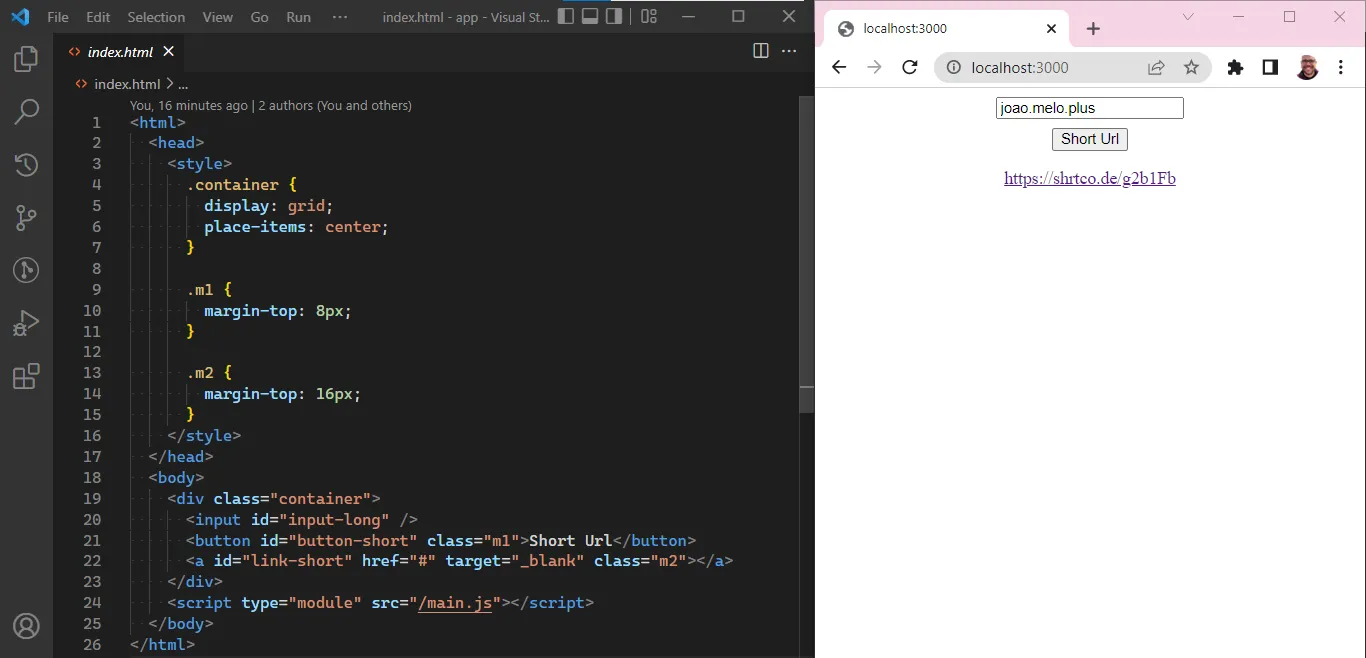Open the editor More Actions menu
This screenshot has height=658, width=1366.
[x=789, y=51]
